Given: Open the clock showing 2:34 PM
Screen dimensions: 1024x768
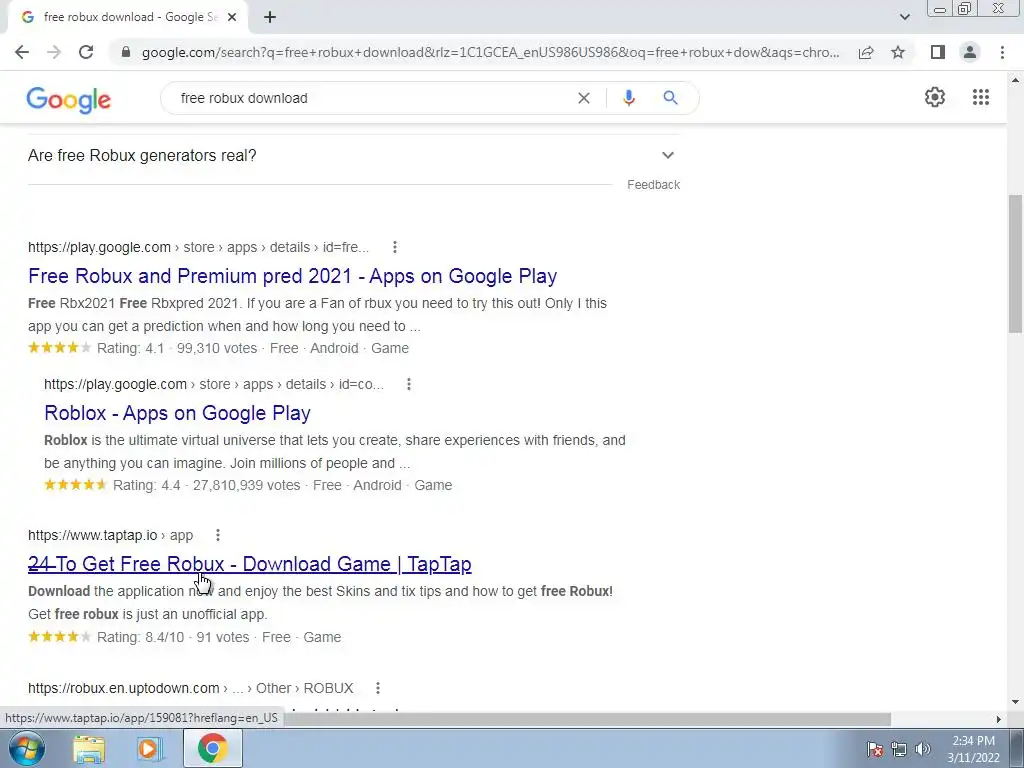Looking at the screenshot, I should point(973,749).
